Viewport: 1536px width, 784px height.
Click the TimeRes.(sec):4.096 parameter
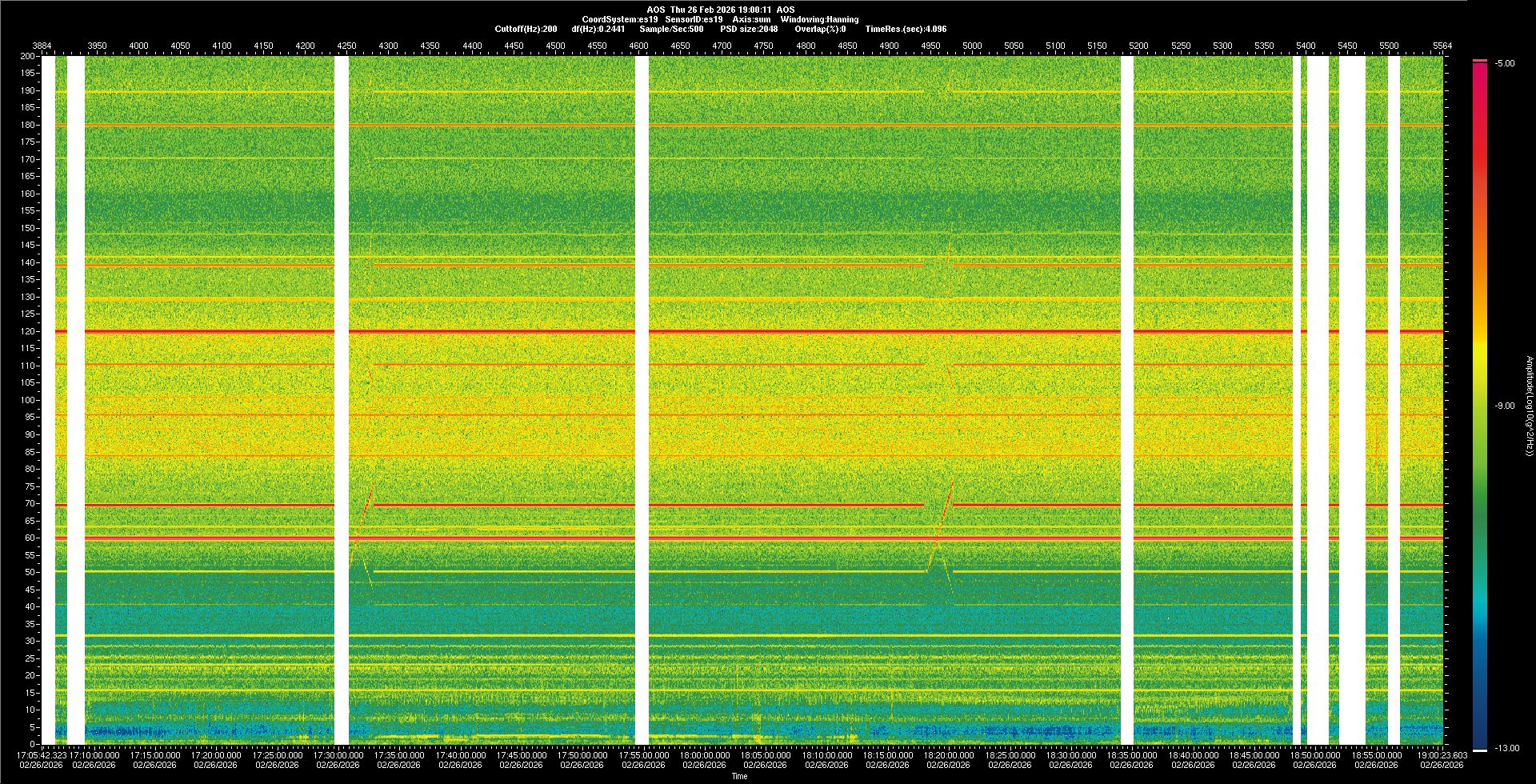point(906,29)
